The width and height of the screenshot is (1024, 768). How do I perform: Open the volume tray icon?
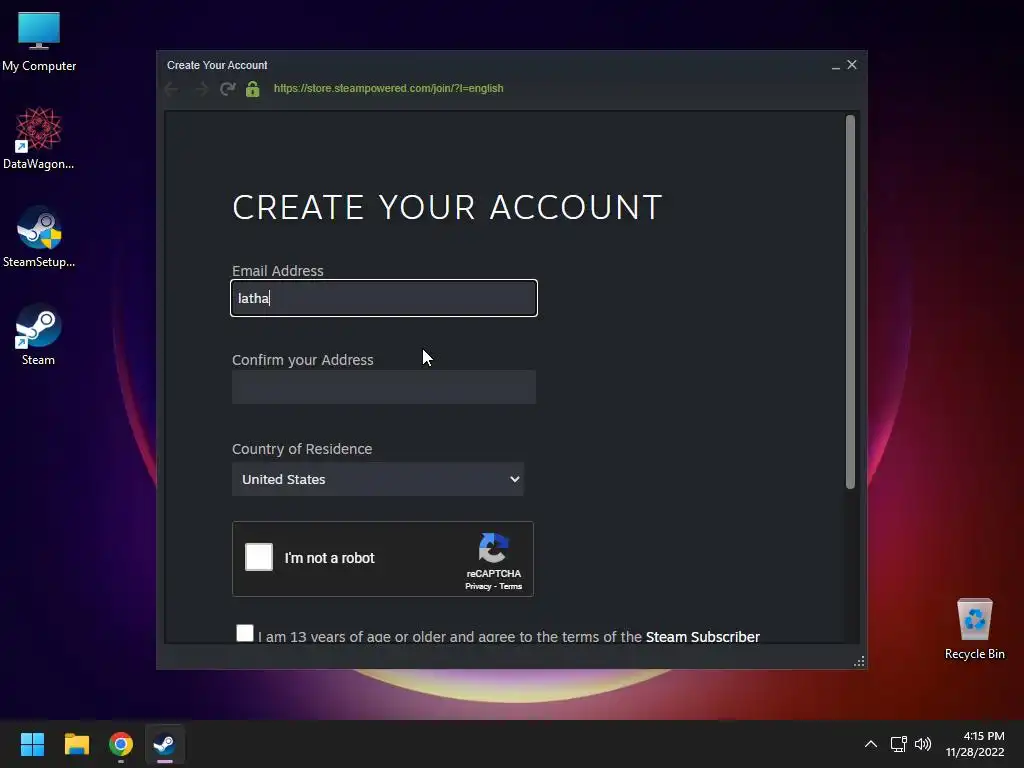(923, 744)
